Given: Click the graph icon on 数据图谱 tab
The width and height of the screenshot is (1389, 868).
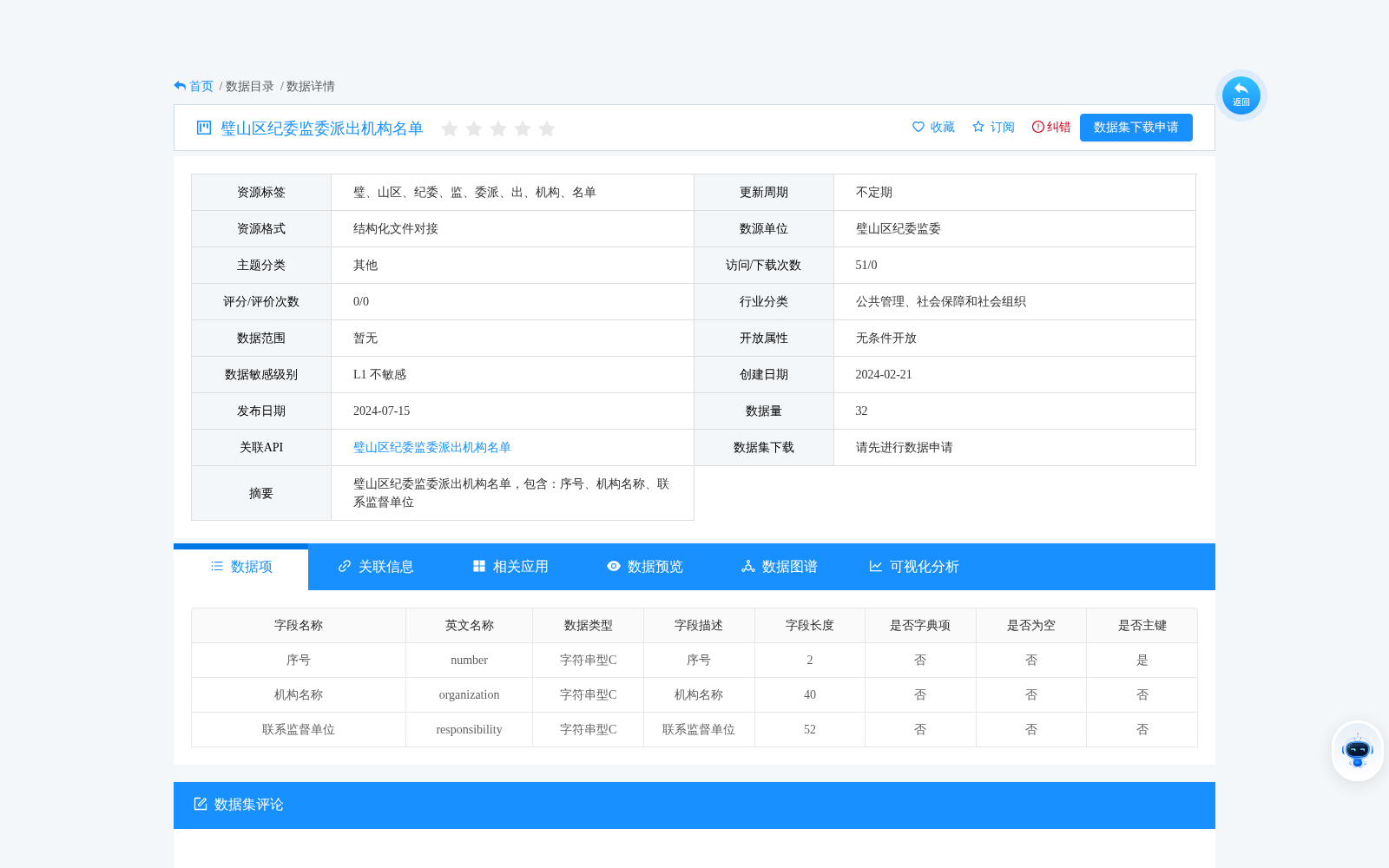Looking at the screenshot, I should click(748, 566).
